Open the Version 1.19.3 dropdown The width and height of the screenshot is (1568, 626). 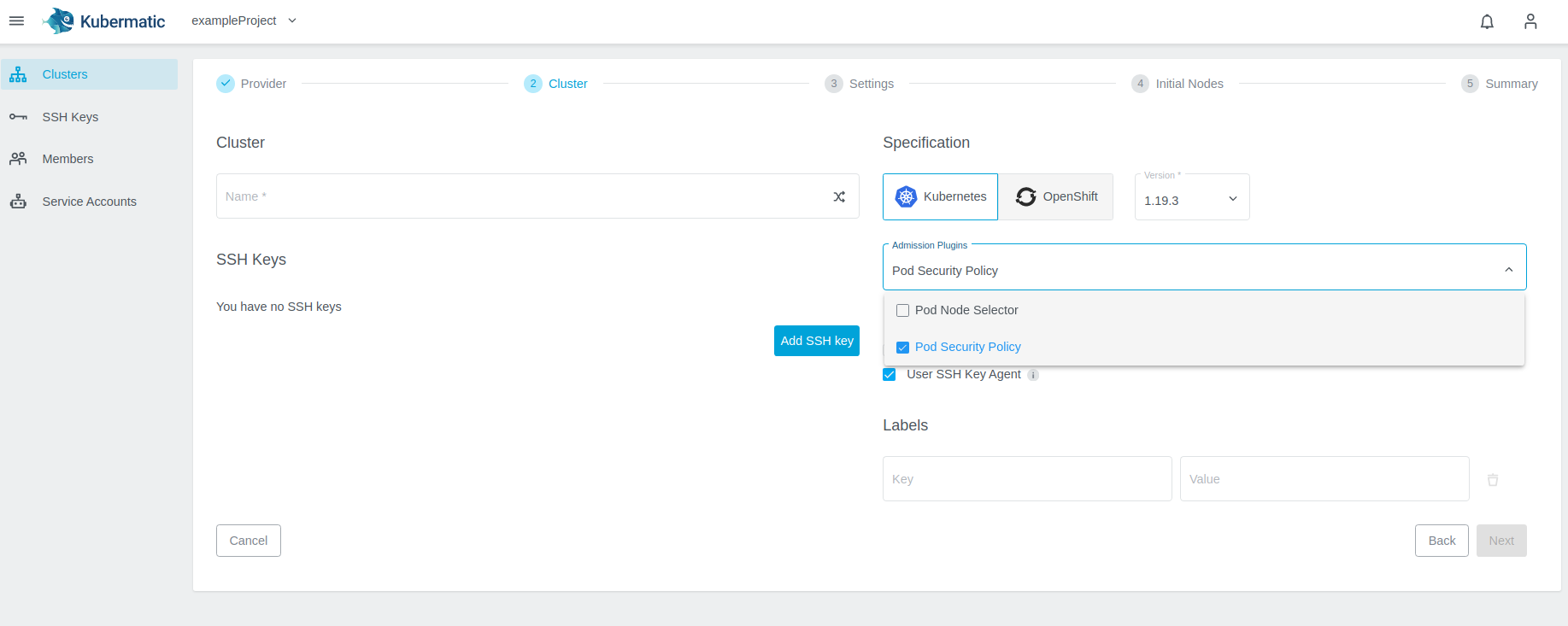click(x=1191, y=200)
